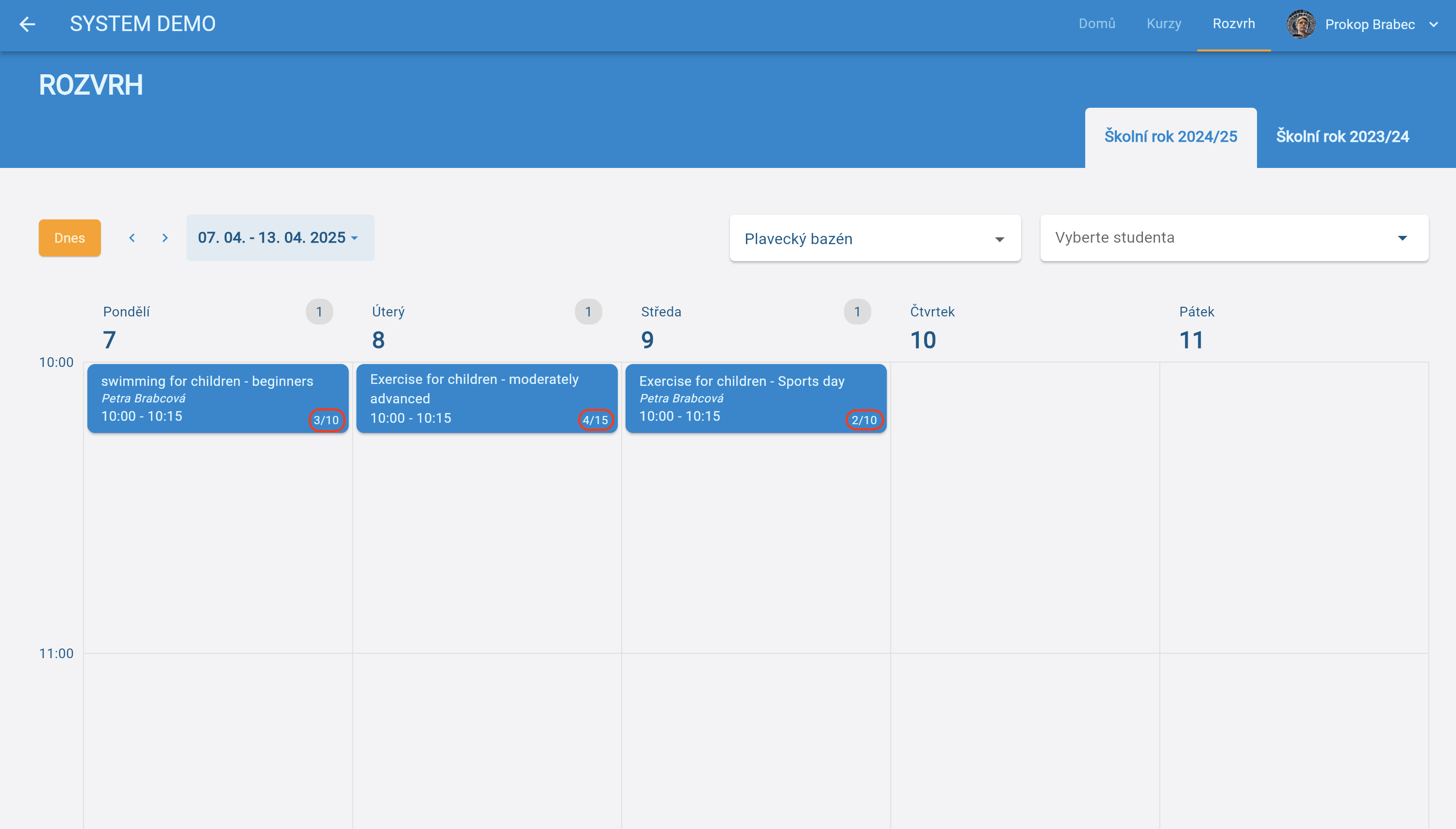
Task: Click Wednesday's event count badge
Action: 857,312
